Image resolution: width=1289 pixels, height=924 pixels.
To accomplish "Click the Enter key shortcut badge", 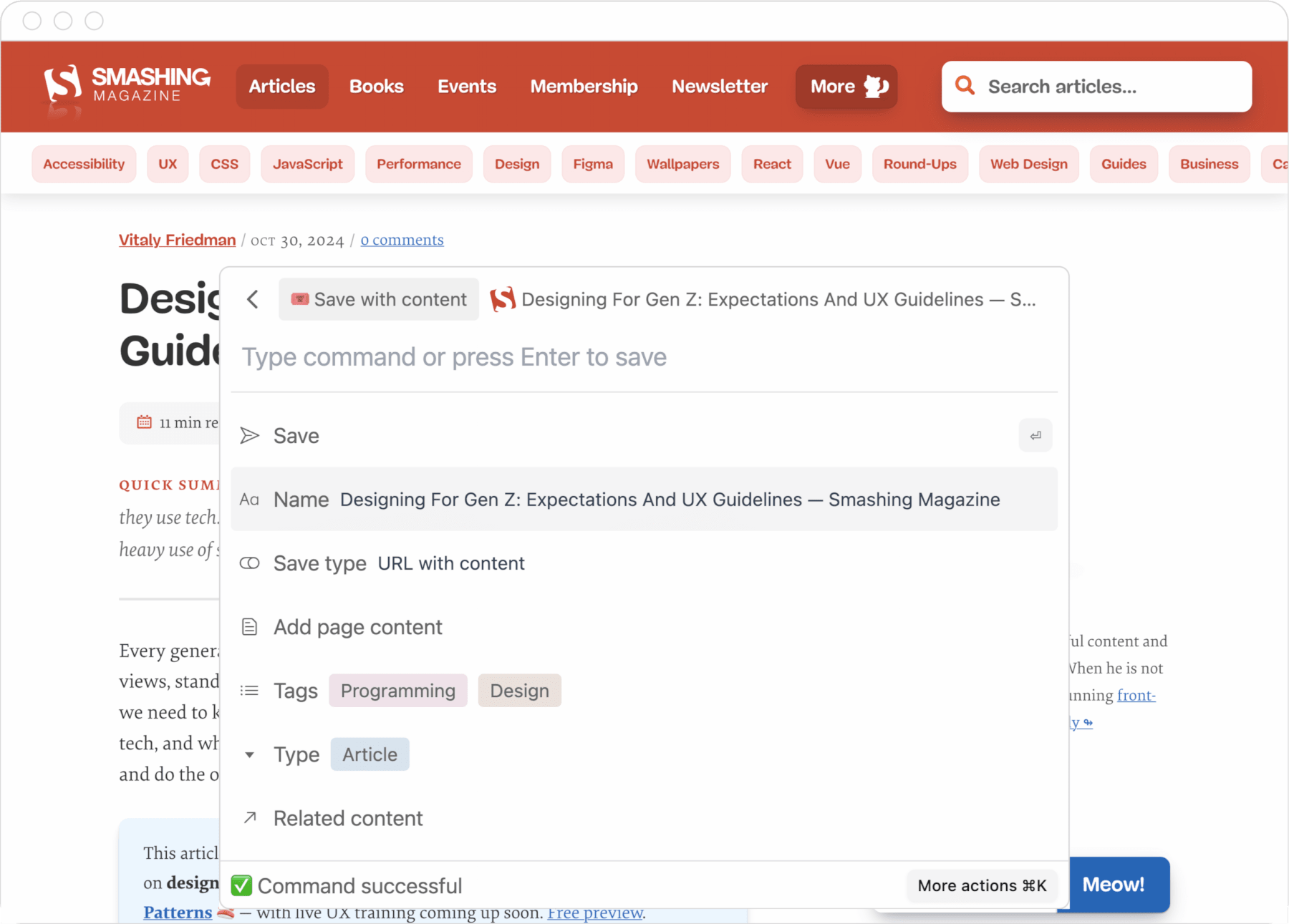I will 1035,435.
